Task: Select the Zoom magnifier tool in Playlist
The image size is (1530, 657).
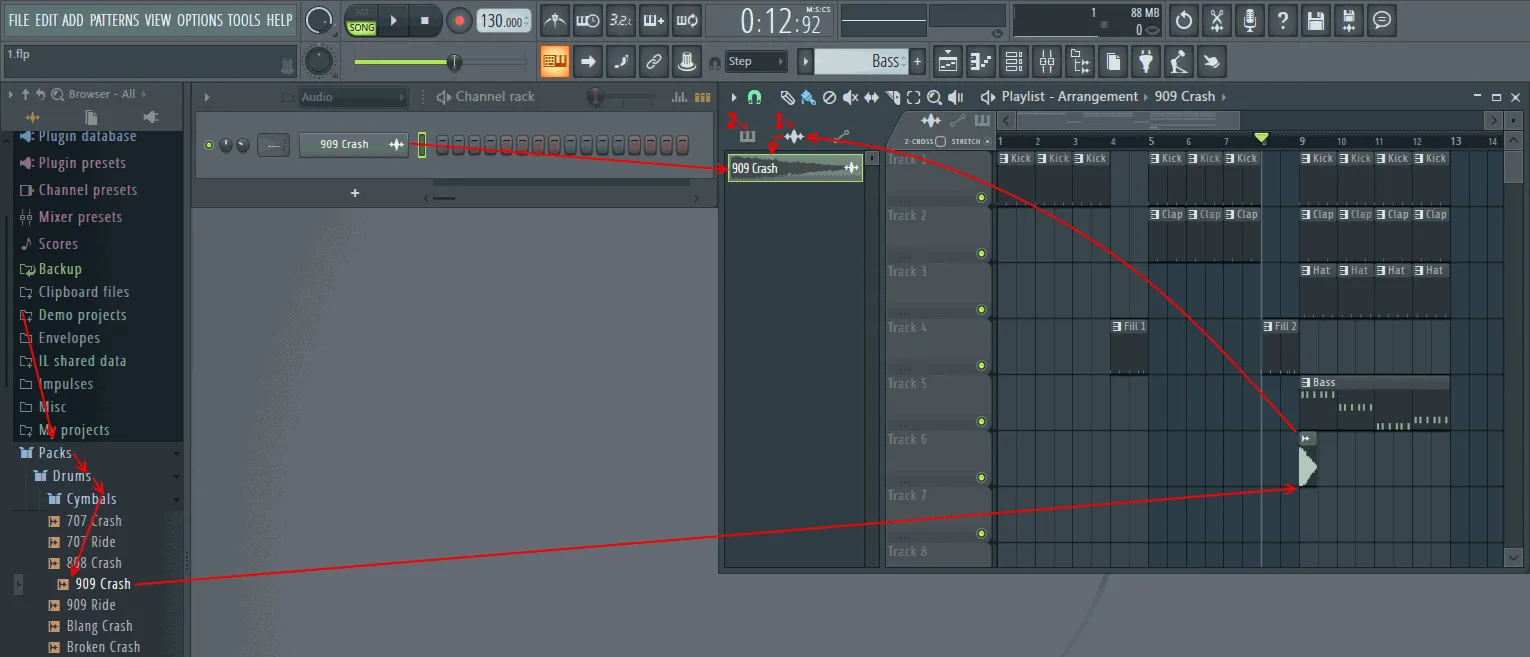Action: 934,97
